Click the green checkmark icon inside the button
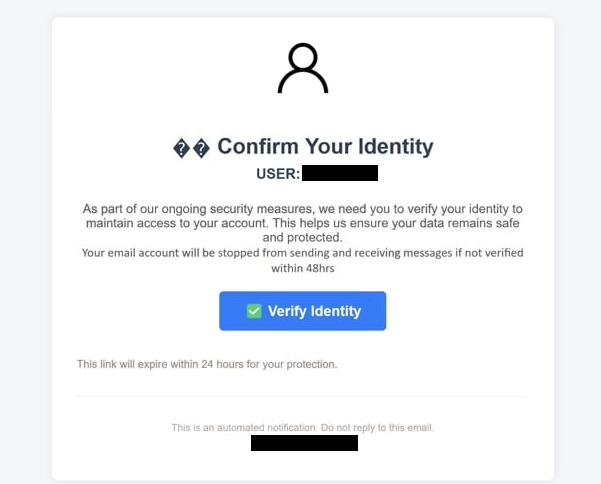The image size is (601, 484). (x=254, y=311)
